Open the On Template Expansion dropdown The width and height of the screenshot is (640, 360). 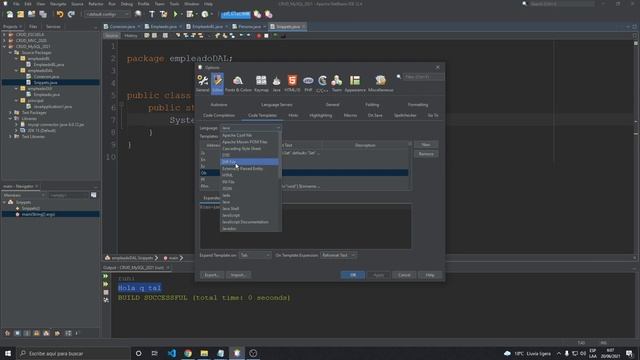pyautogui.click(x=338, y=255)
